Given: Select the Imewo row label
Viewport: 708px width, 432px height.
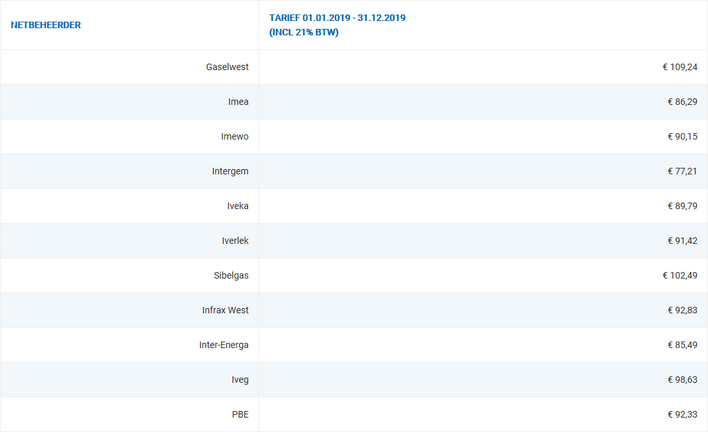Looking at the screenshot, I should (234, 137).
